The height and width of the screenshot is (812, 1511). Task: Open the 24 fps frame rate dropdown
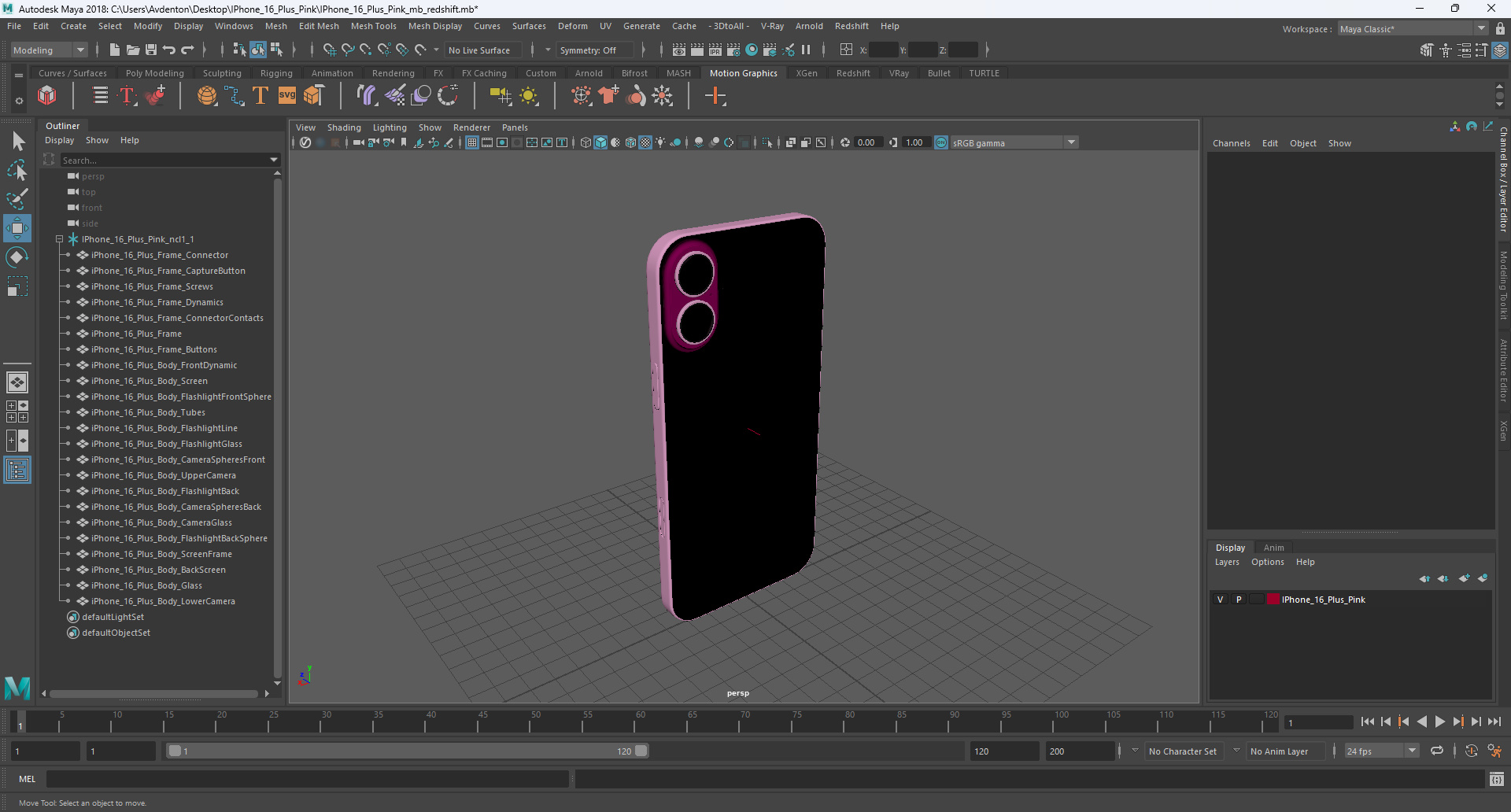pos(1412,751)
